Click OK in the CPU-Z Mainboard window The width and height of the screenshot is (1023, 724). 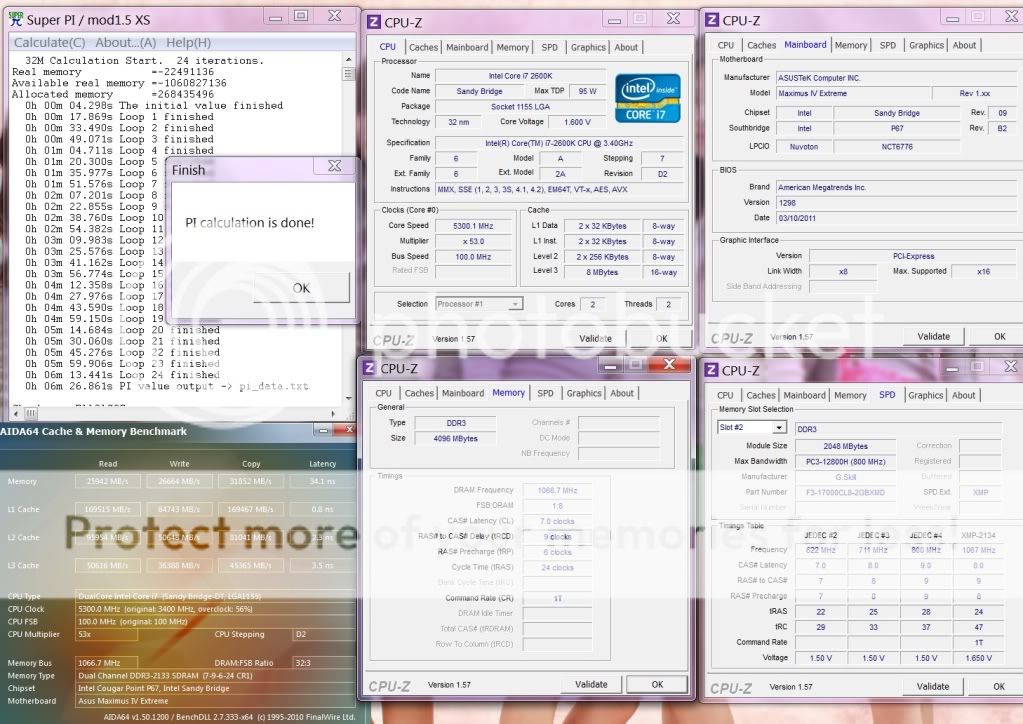[1000, 337]
